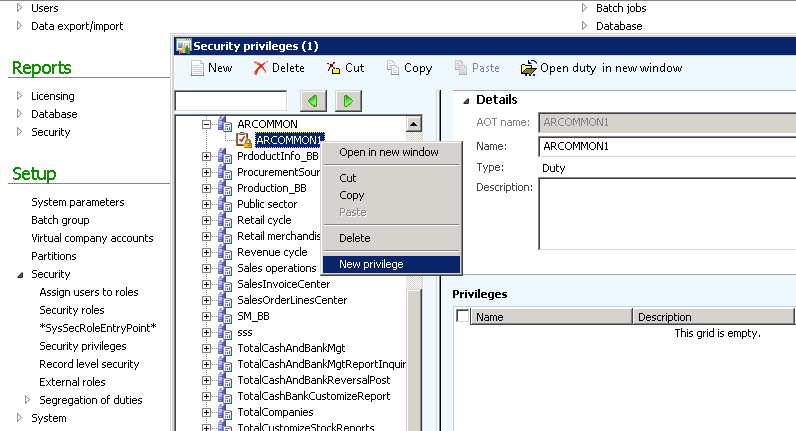The image size is (796, 431).
Task: Collapse the ARCOMMON tree node
Action: [206, 124]
